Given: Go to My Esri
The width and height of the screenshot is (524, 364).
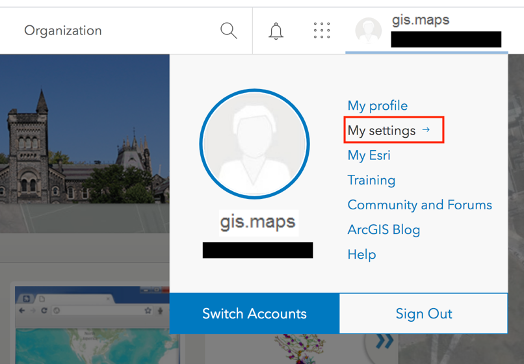Looking at the screenshot, I should coord(369,155).
